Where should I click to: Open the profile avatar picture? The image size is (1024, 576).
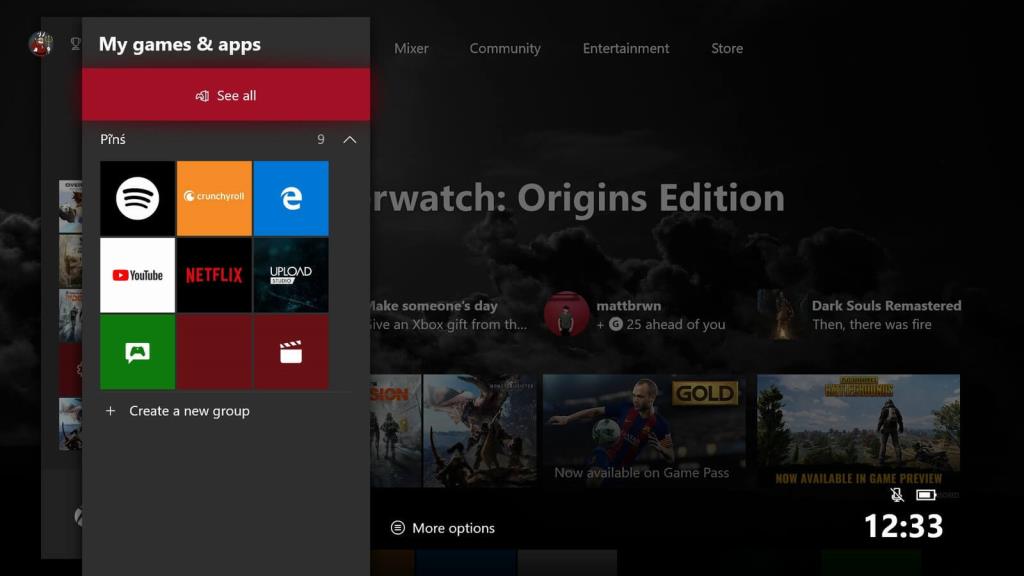(40, 44)
